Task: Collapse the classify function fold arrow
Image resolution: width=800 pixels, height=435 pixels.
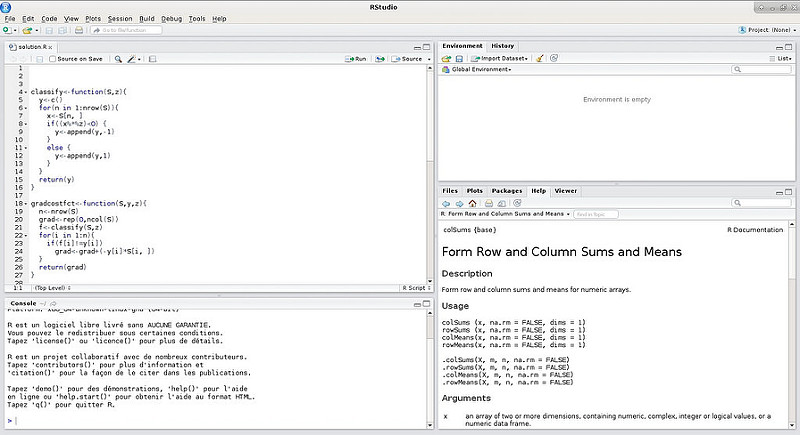Action: tap(25, 92)
